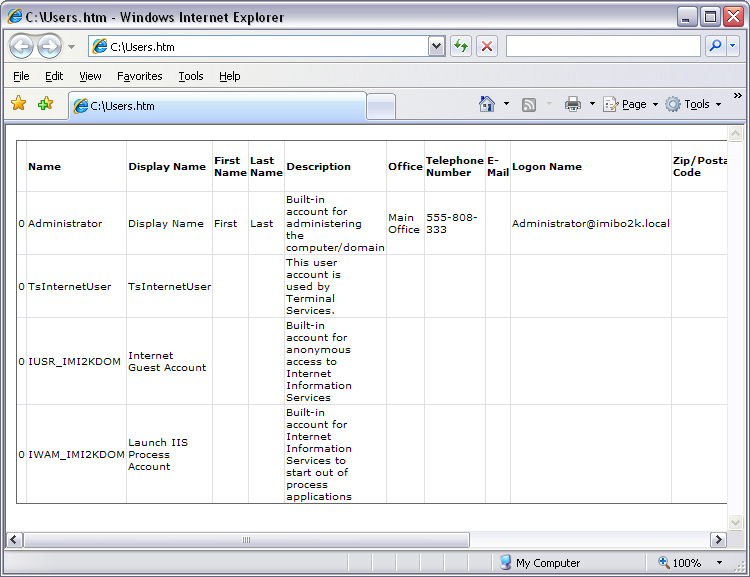
Task: Open the Help menu
Action: click(230, 76)
